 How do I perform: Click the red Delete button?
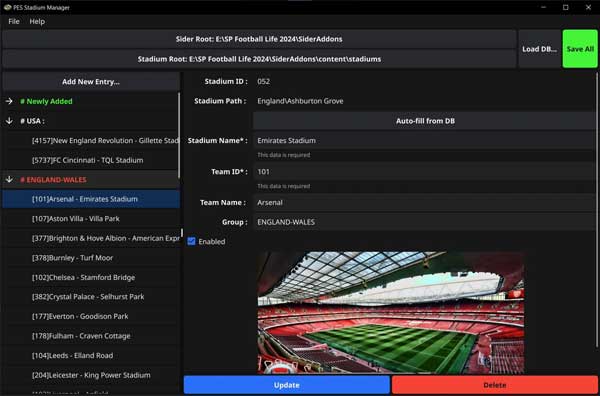(x=495, y=385)
